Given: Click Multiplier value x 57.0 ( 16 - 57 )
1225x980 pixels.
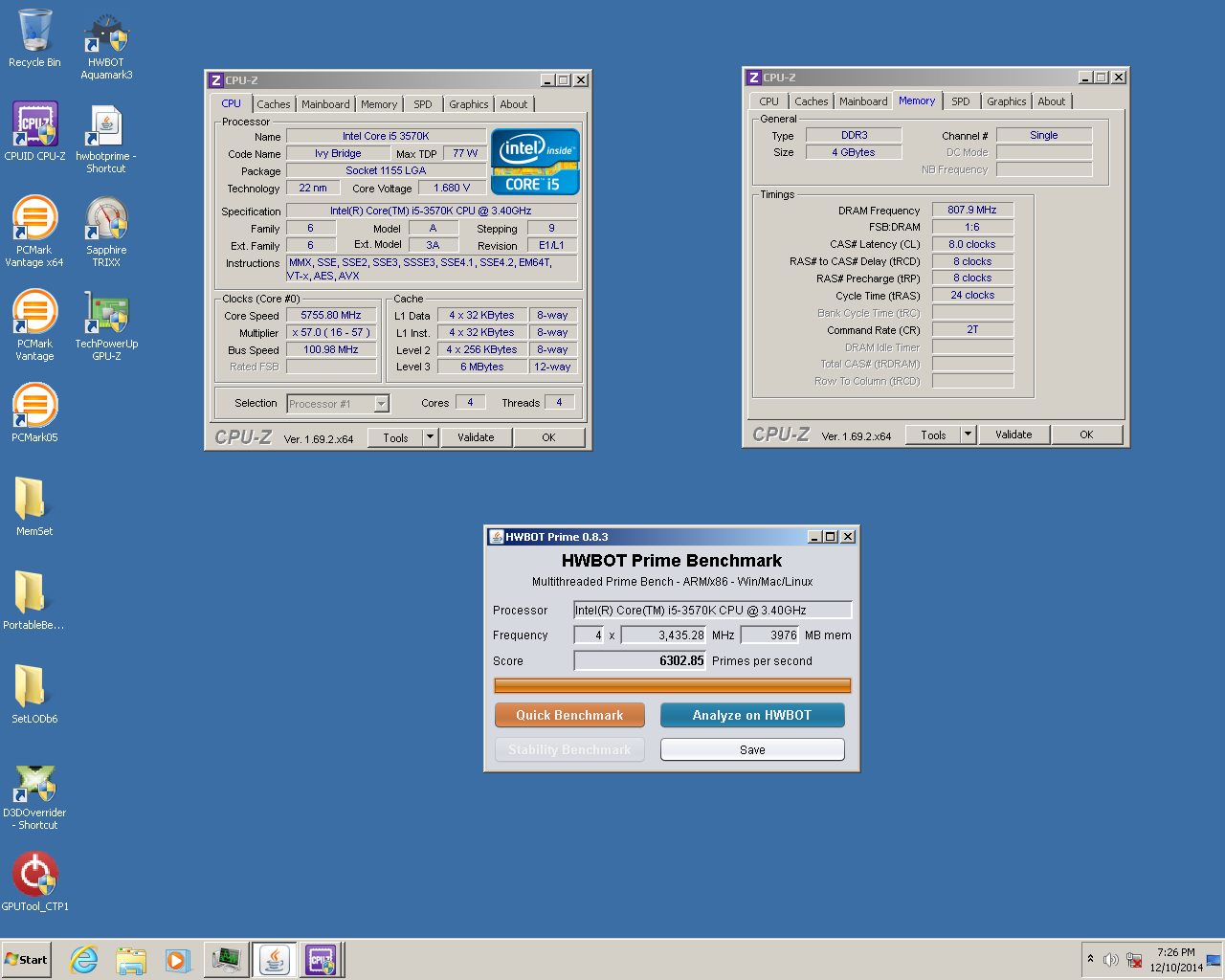Looking at the screenshot, I should tap(331, 332).
